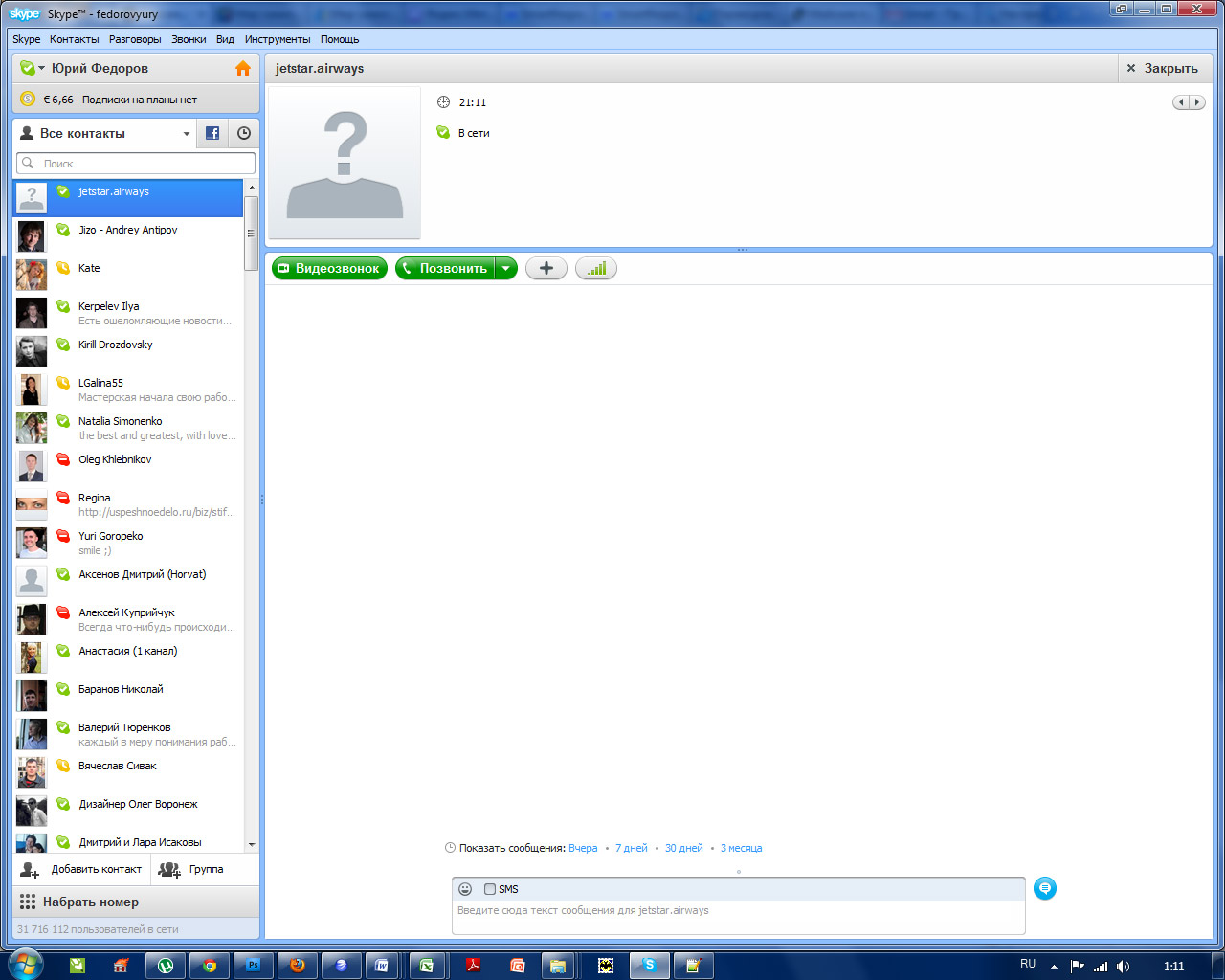The image size is (1225, 980).
Task: Click Regina's avatar in contact list
Action: point(32,504)
